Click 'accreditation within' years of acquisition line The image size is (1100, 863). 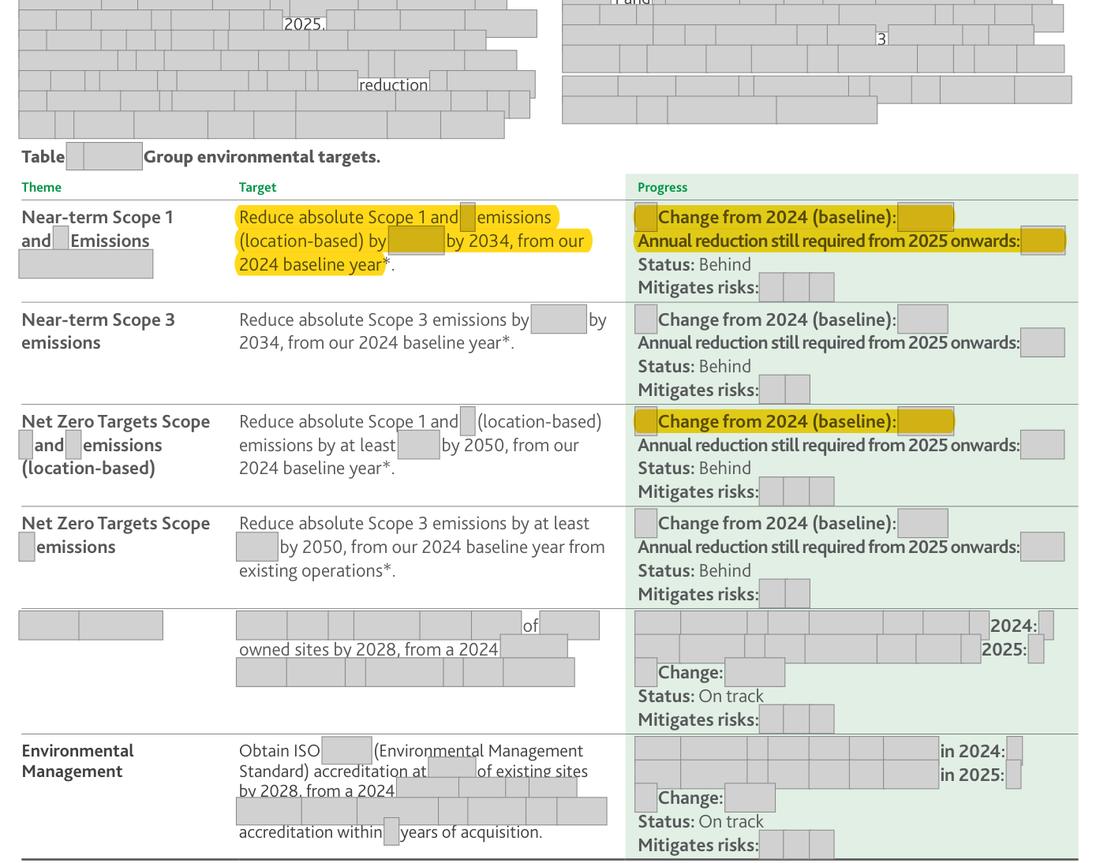point(310,832)
